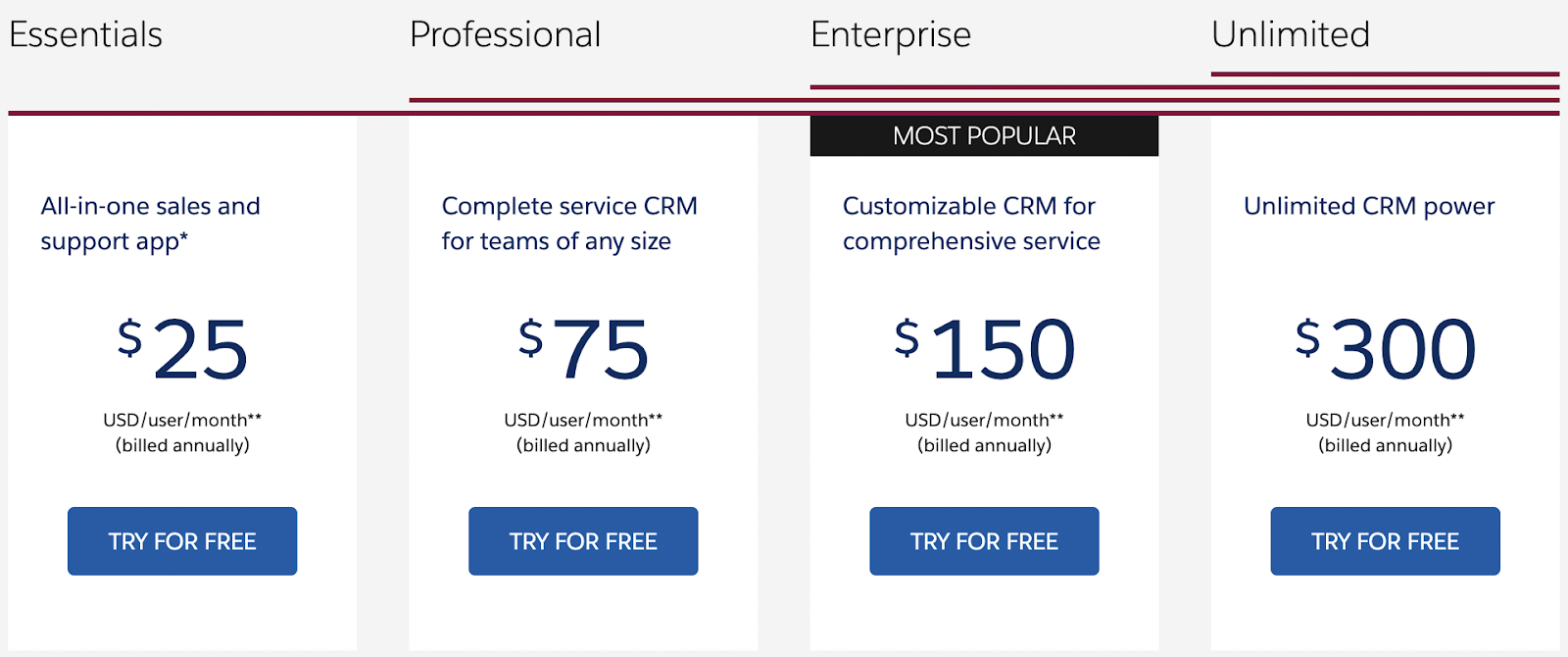Click the $75 price in Professional

click(583, 349)
